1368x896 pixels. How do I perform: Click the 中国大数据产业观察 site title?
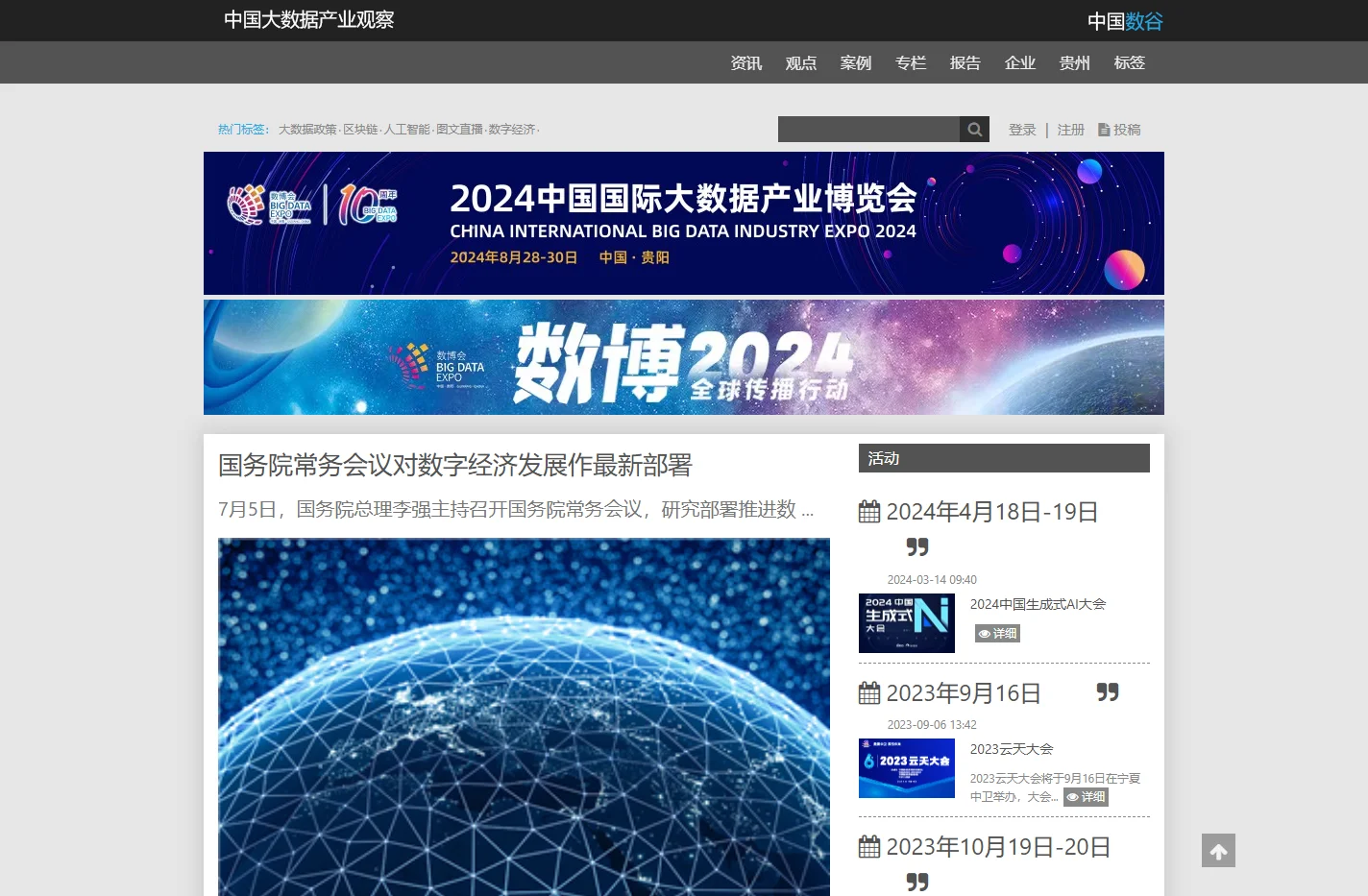309,20
